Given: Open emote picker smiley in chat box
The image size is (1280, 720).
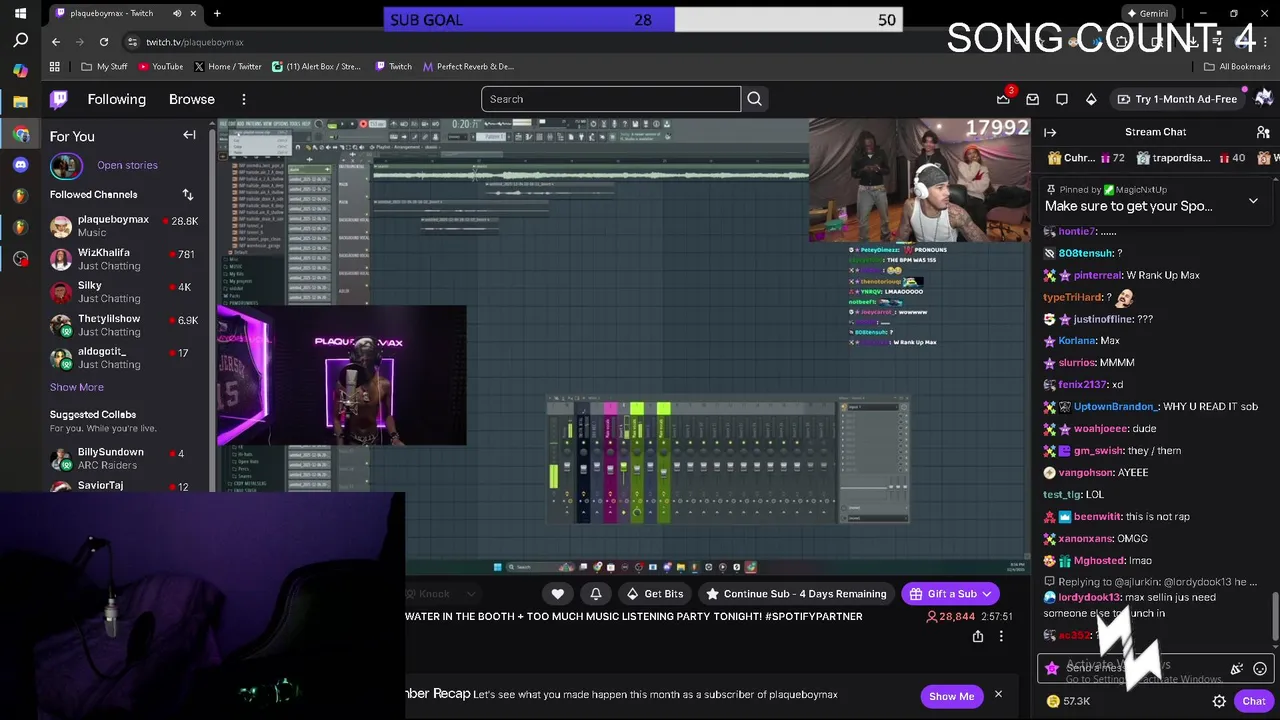Looking at the screenshot, I should tap(1260, 669).
